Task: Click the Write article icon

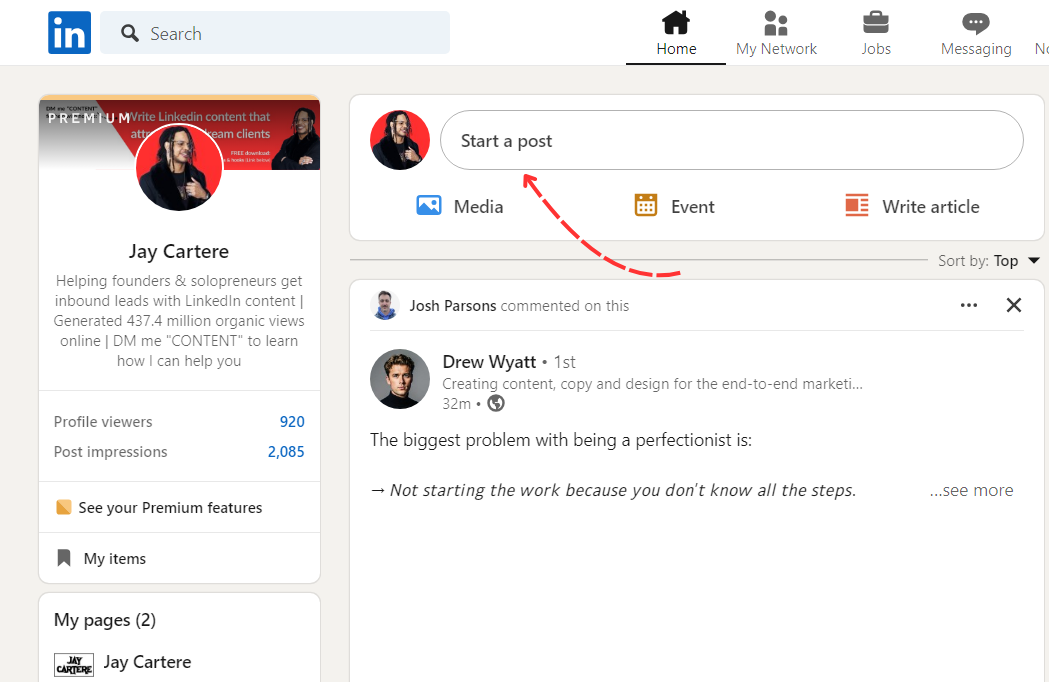Action: coord(856,205)
